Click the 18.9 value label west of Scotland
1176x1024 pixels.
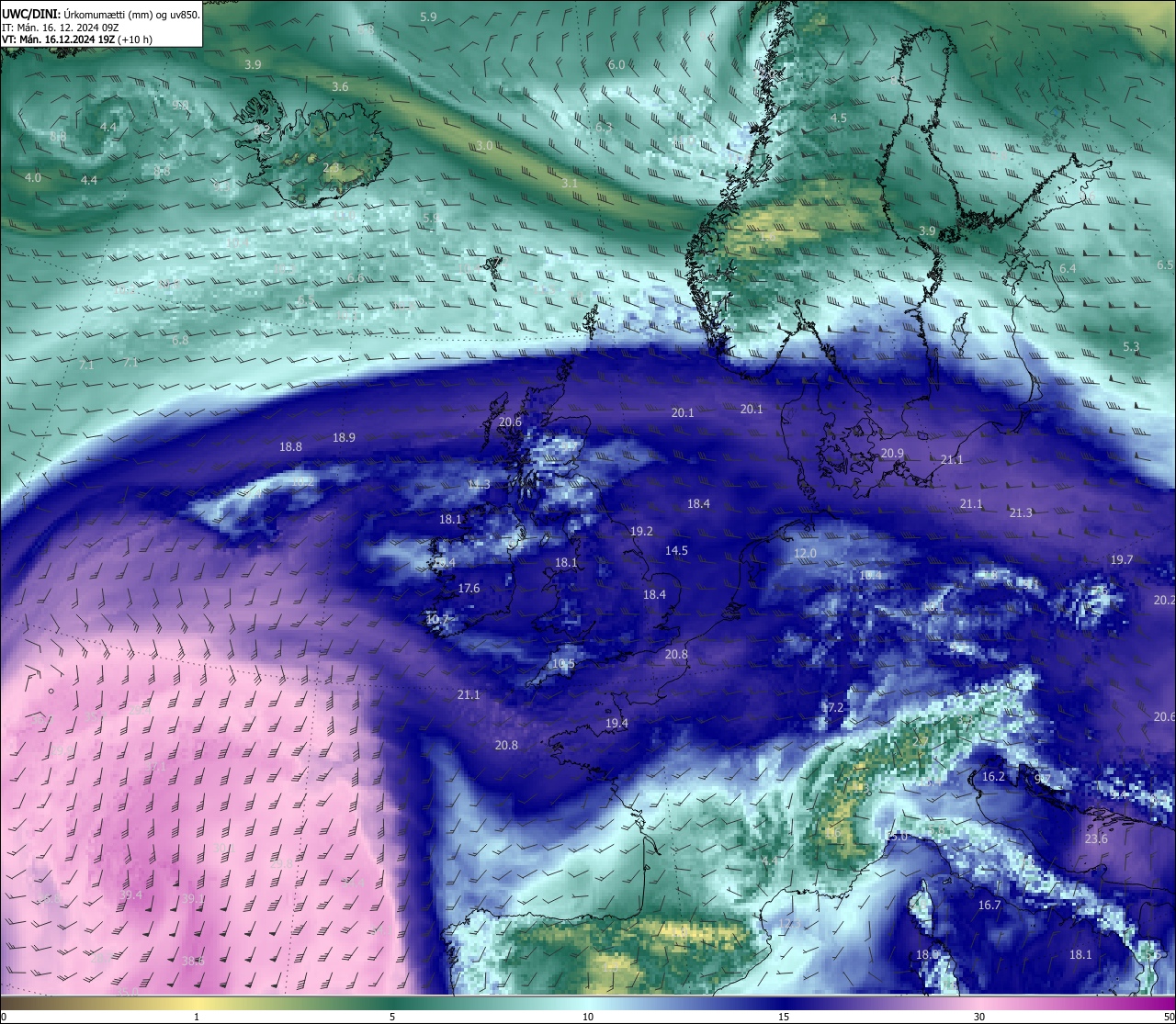[344, 437]
